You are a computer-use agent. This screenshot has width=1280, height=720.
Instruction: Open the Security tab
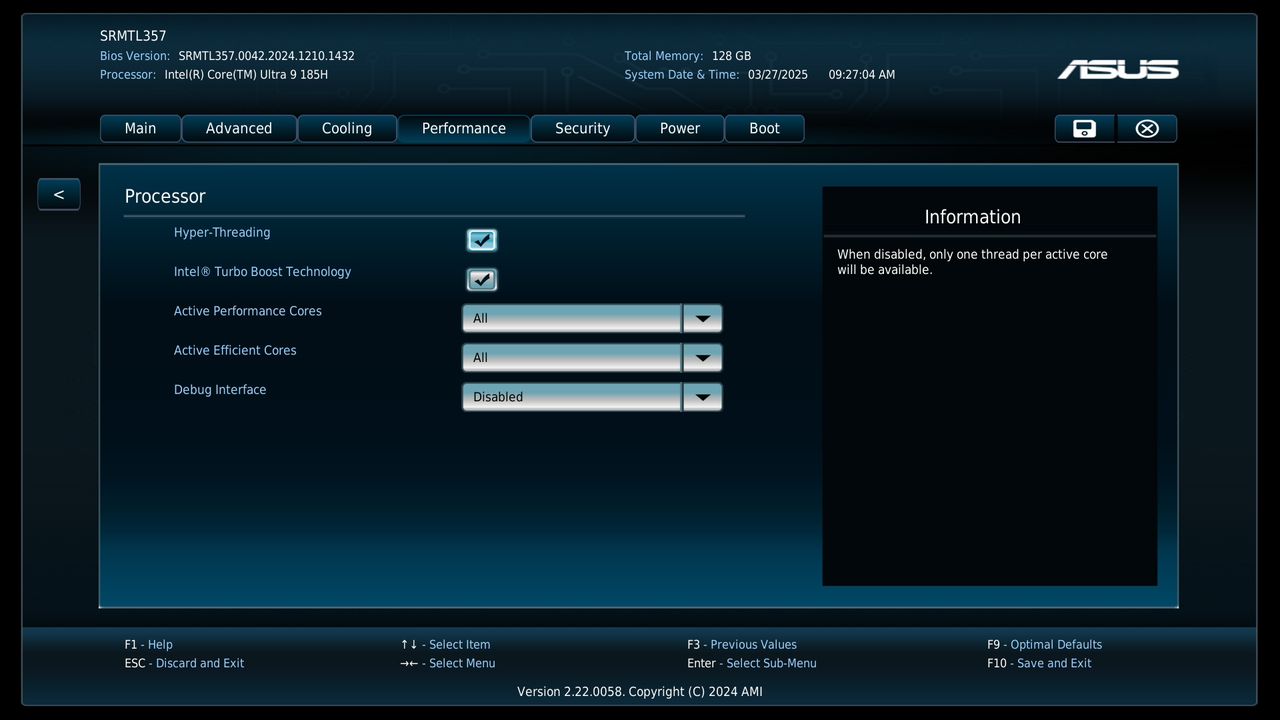pyautogui.click(x=583, y=129)
